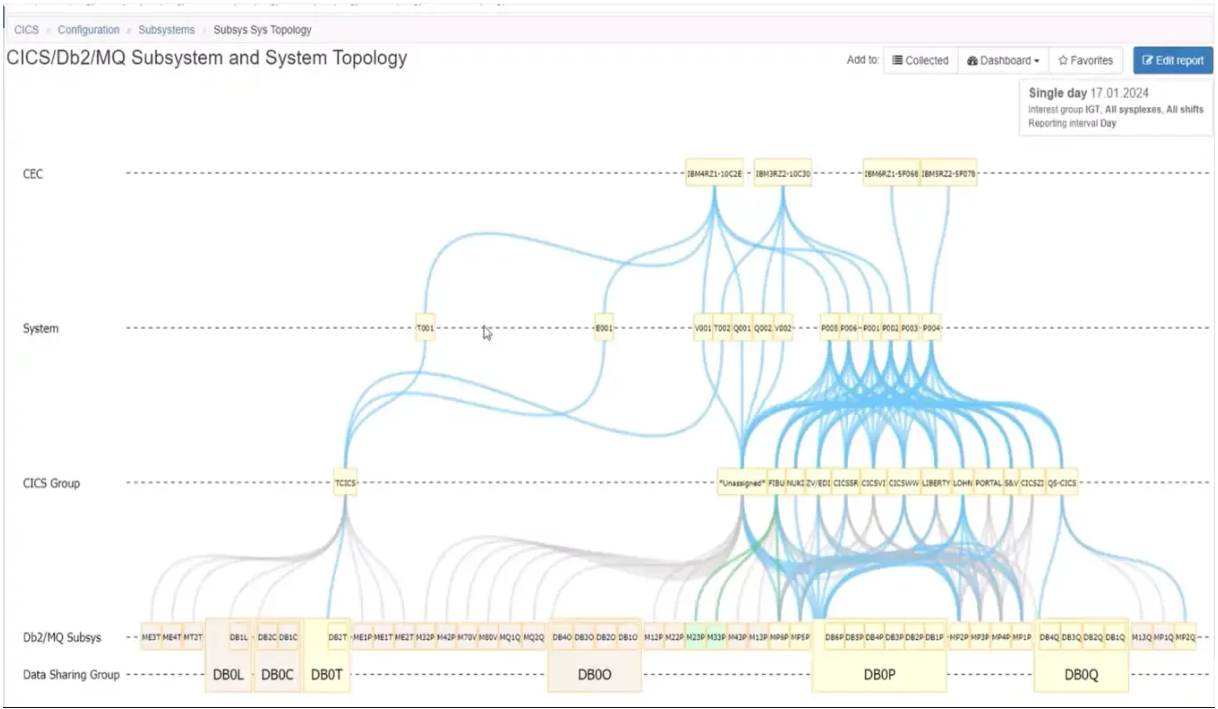
Task: Select the DB2C subsystem node
Action: click(267, 637)
